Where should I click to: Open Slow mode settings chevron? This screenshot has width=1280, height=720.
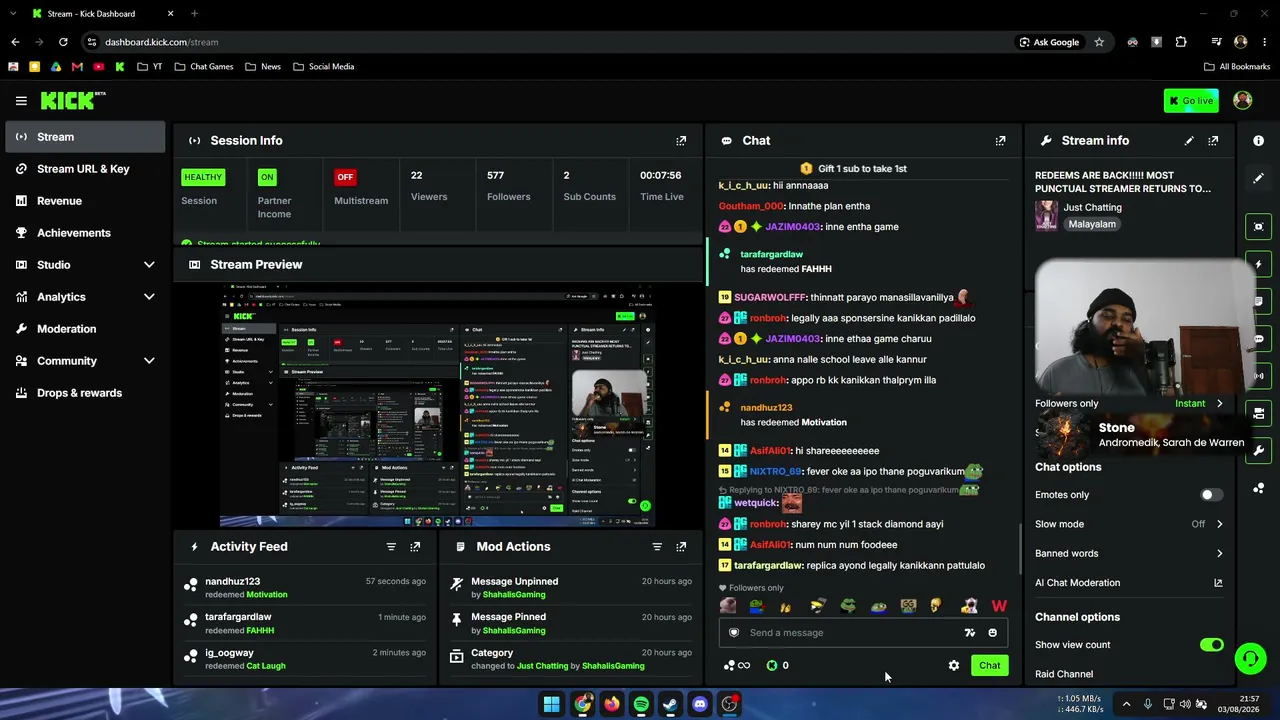pos(1219,524)
